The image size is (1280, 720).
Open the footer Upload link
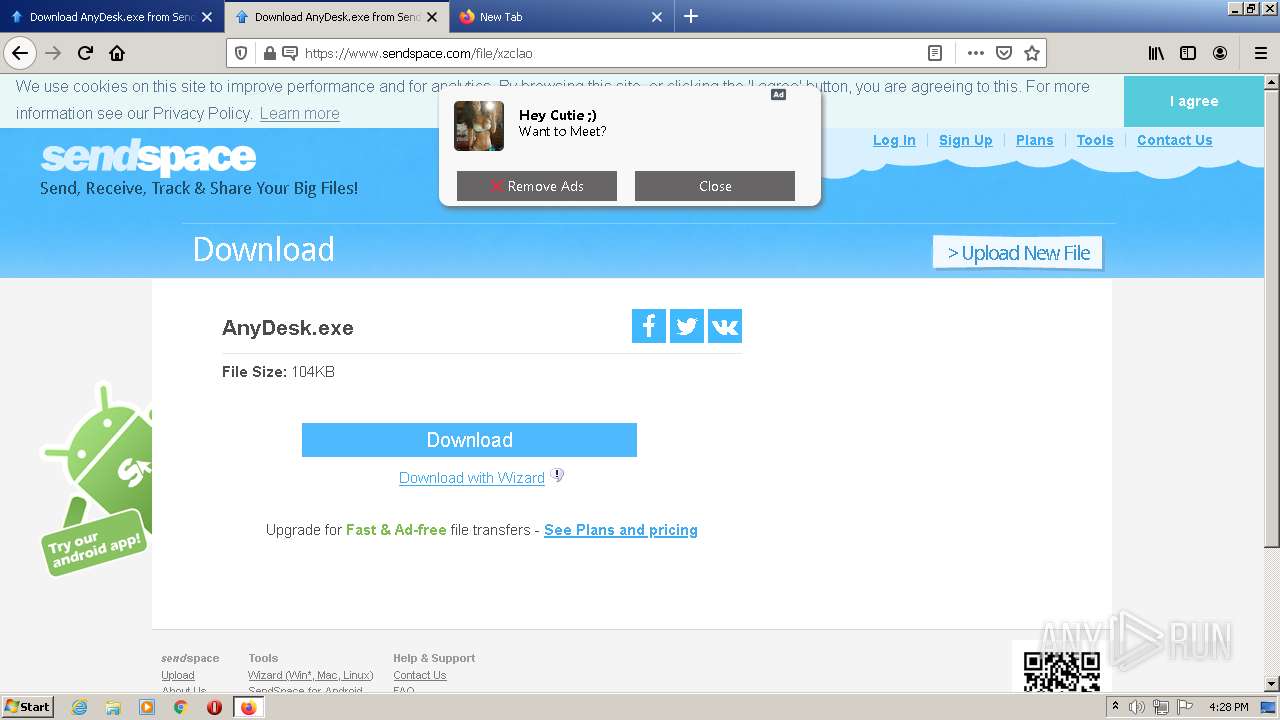178,675
